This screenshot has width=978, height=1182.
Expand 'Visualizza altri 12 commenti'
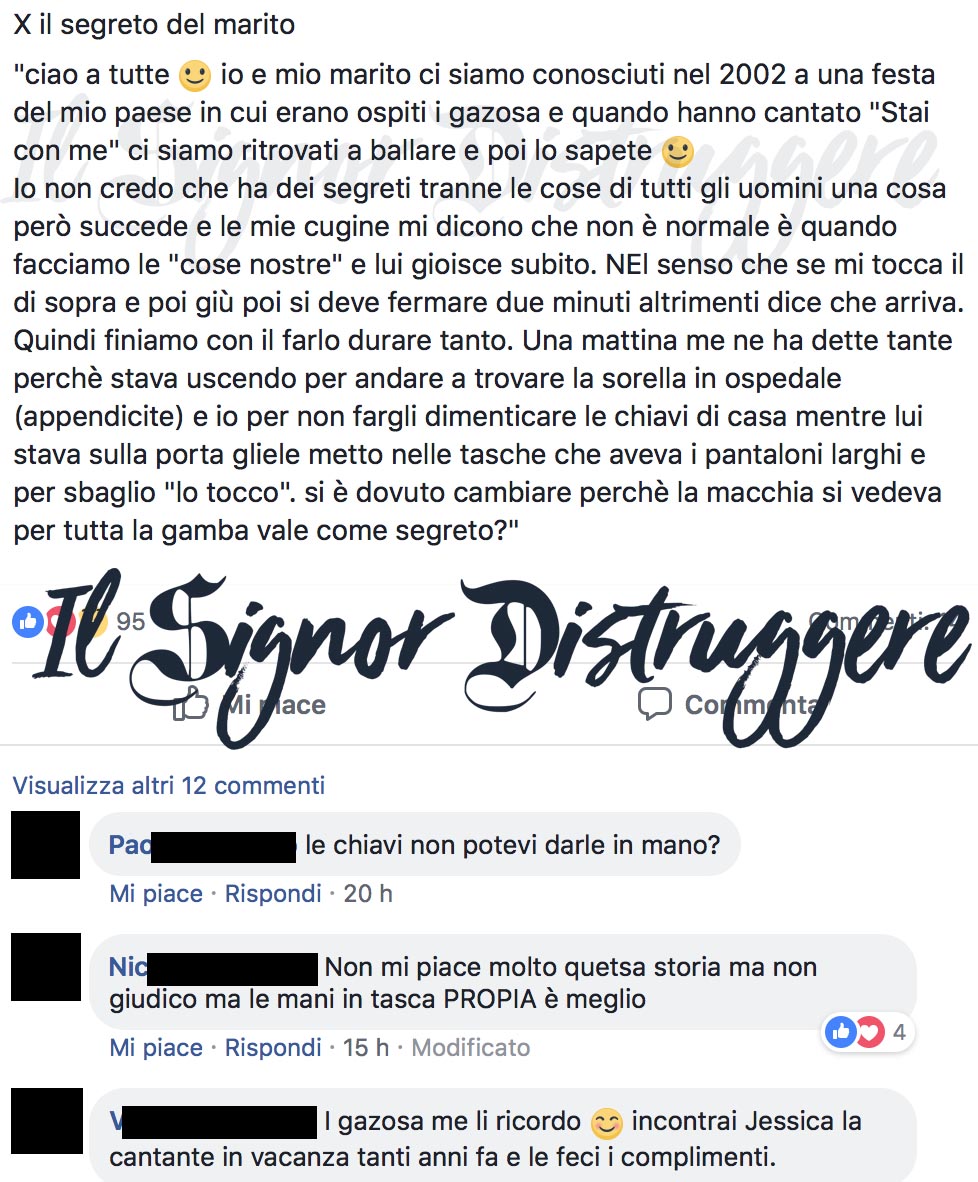pyautogui.click(x=168, y=785)
